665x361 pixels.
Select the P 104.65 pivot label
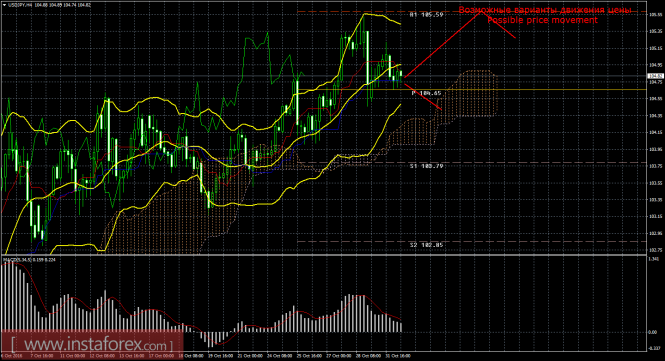[427, 93]
